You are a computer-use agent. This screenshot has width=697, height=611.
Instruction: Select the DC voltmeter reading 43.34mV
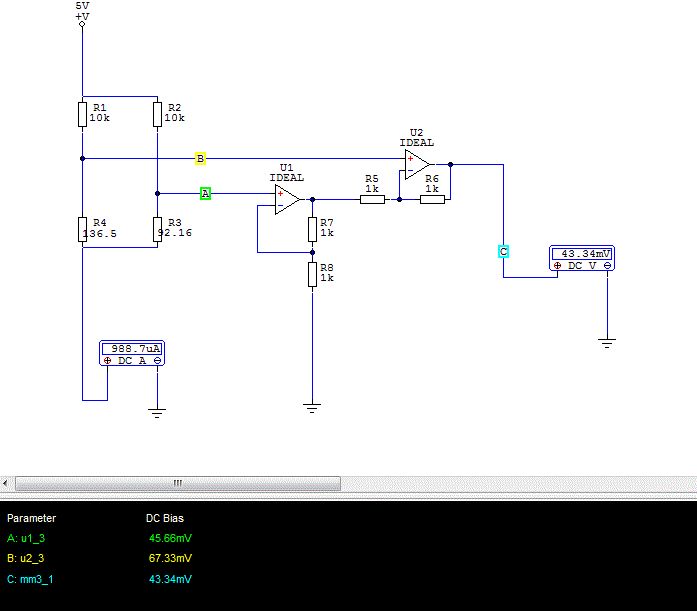point(582,259)
